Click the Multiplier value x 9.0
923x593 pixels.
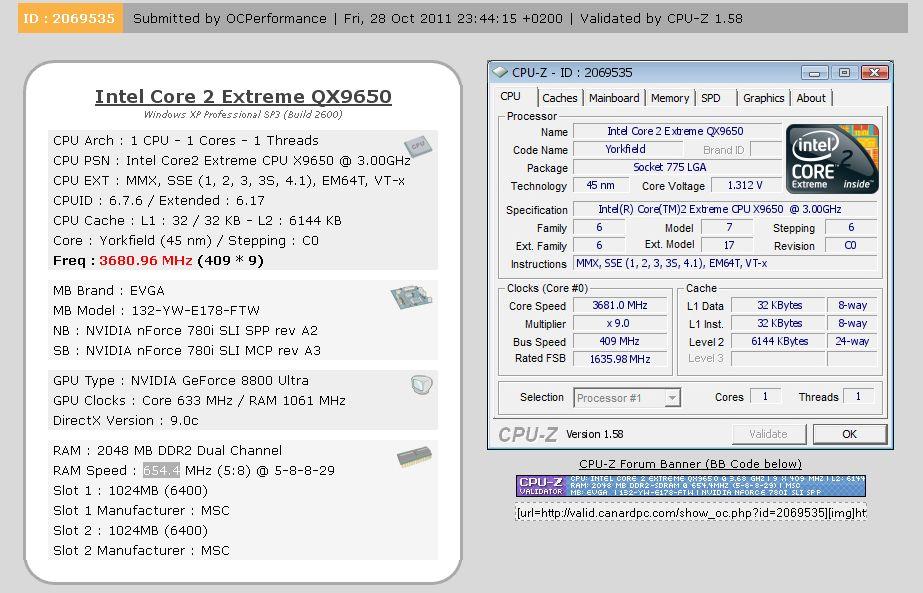(620, 323)
